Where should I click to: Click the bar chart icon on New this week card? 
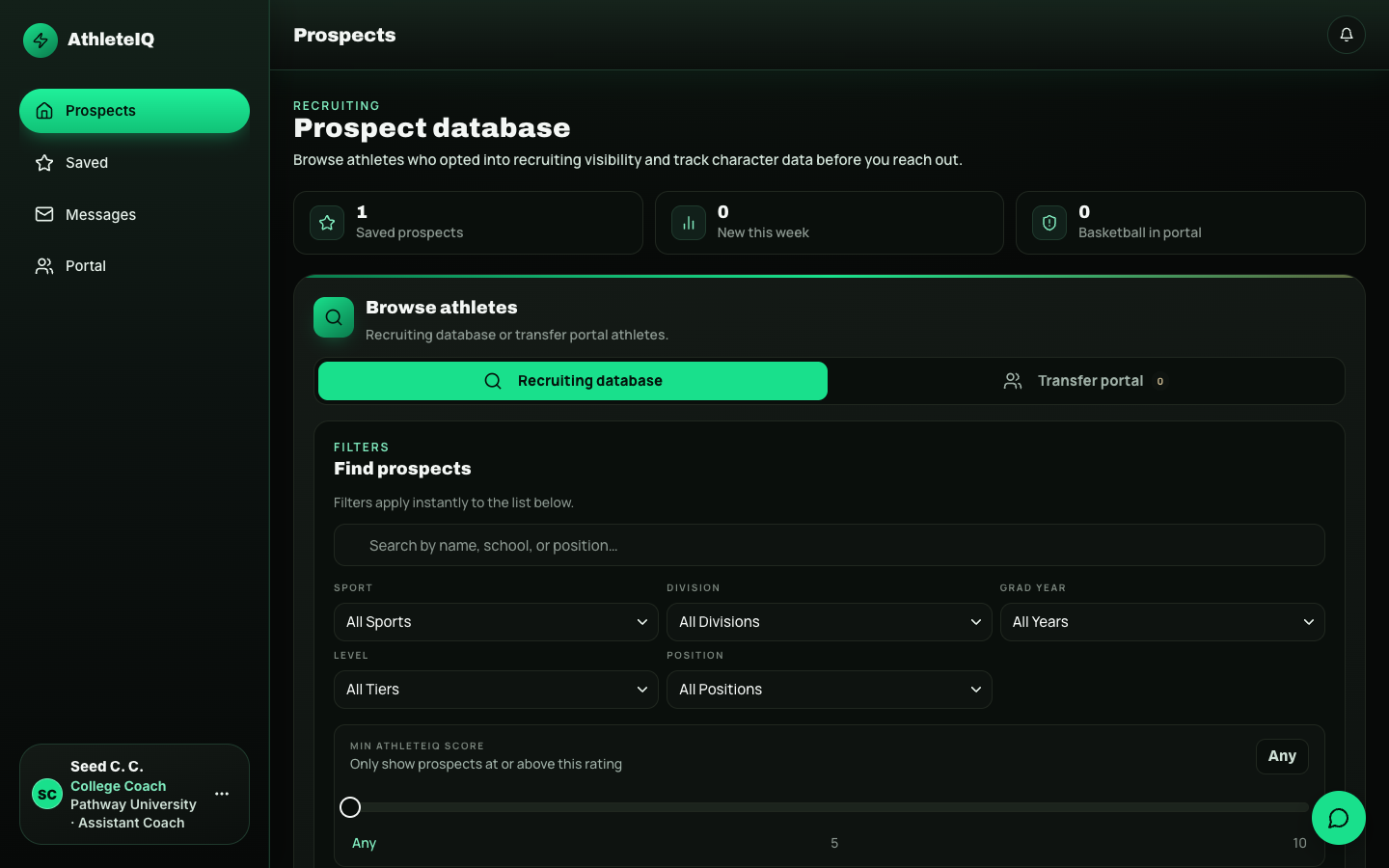pos(689,223)
